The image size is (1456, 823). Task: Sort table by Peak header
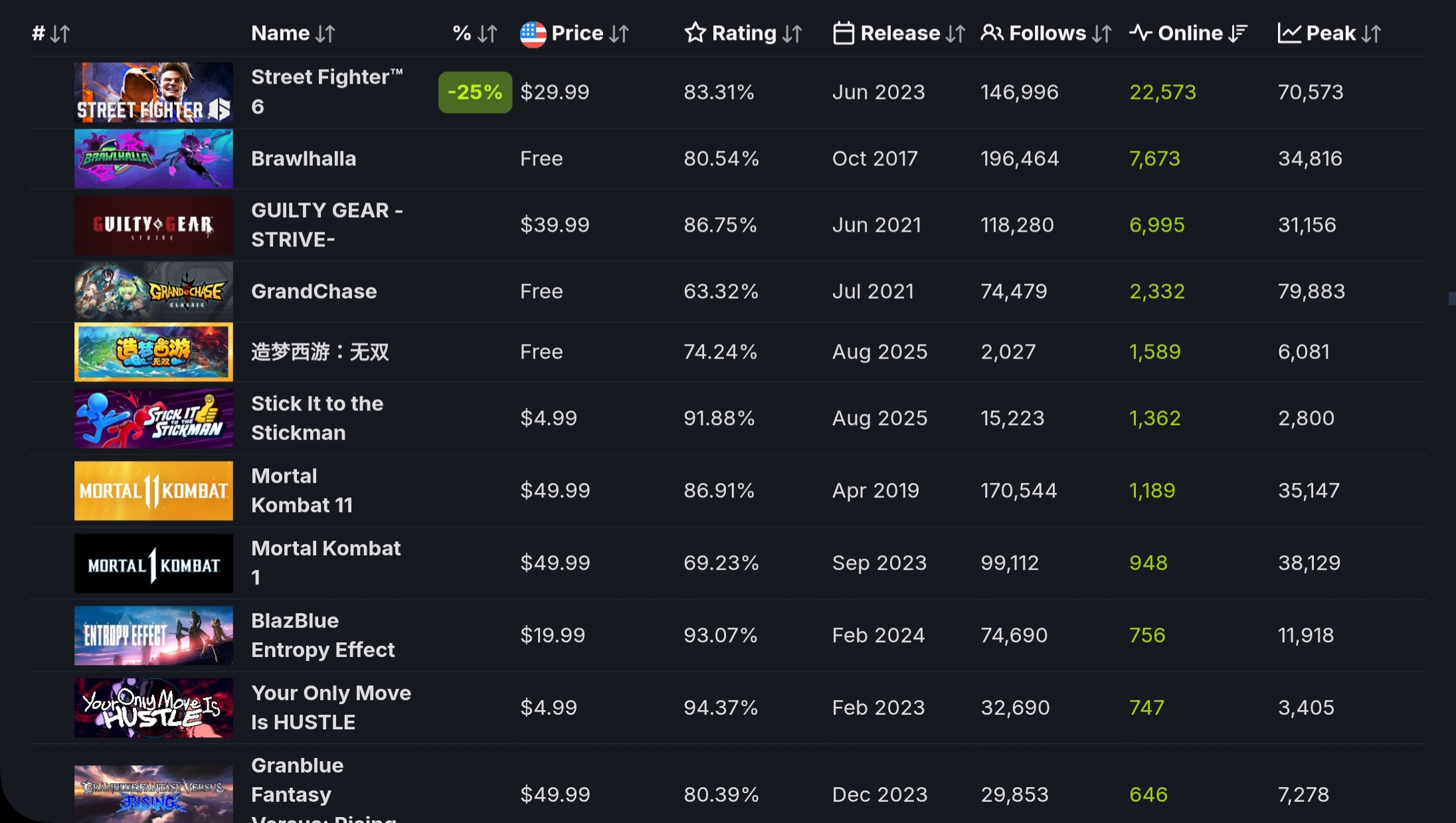1330,33
